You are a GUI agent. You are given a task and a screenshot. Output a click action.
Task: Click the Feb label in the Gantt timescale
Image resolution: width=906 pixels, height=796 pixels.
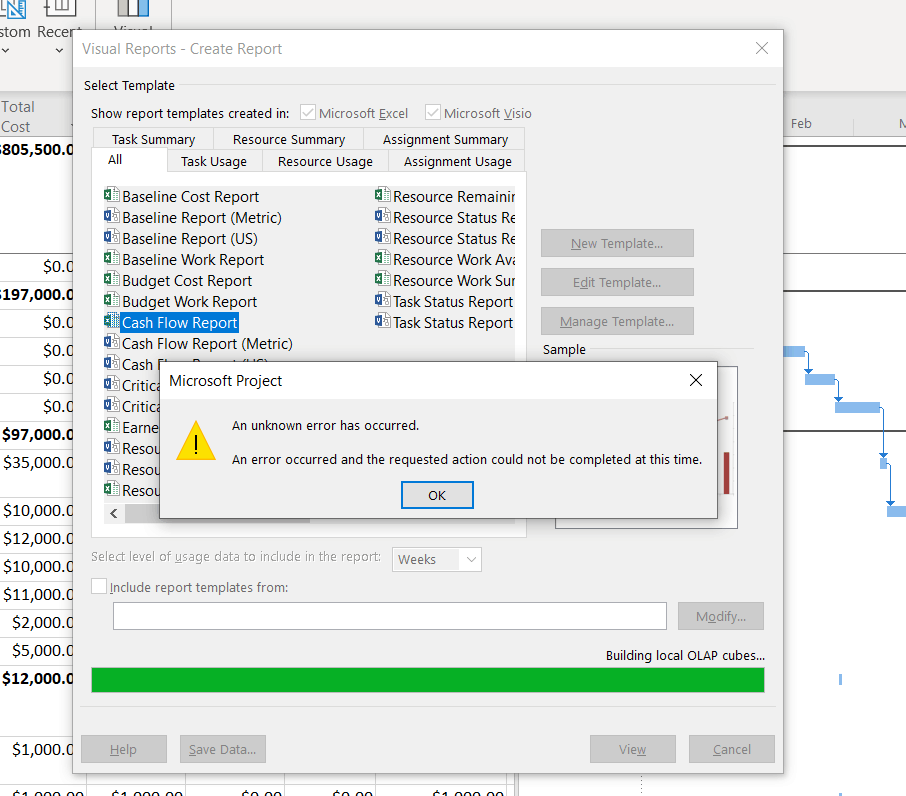[x=801, y=123]
